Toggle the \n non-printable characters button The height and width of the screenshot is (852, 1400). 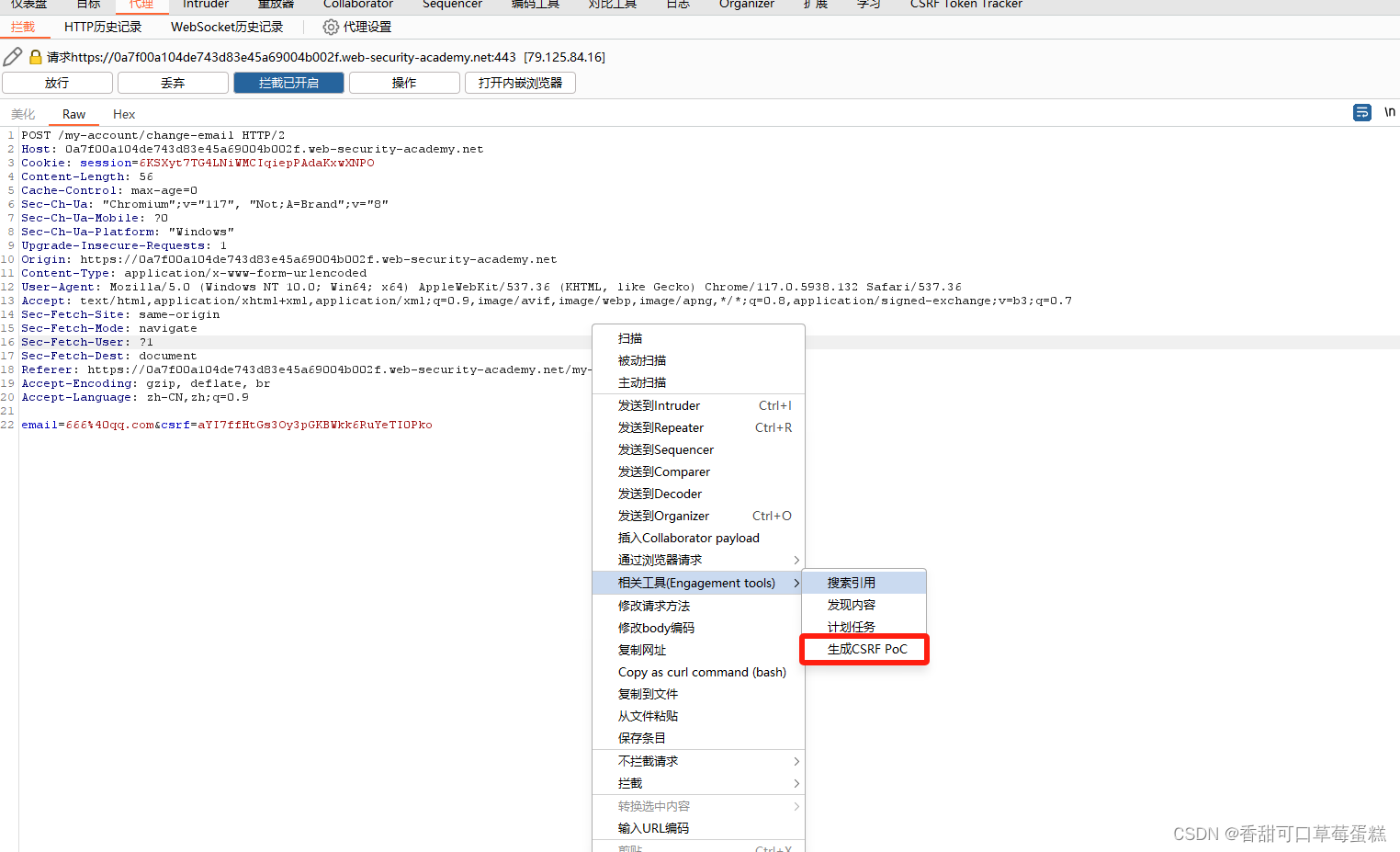(x=1390, y=112)
